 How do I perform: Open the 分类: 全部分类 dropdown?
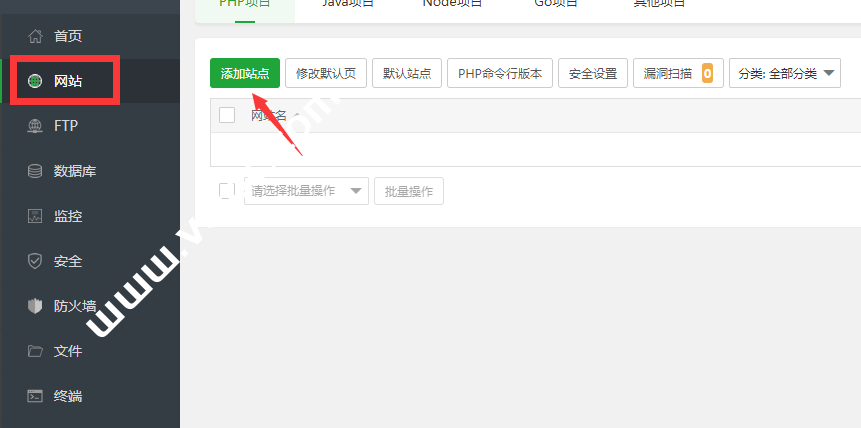click(x=785, y=73)
